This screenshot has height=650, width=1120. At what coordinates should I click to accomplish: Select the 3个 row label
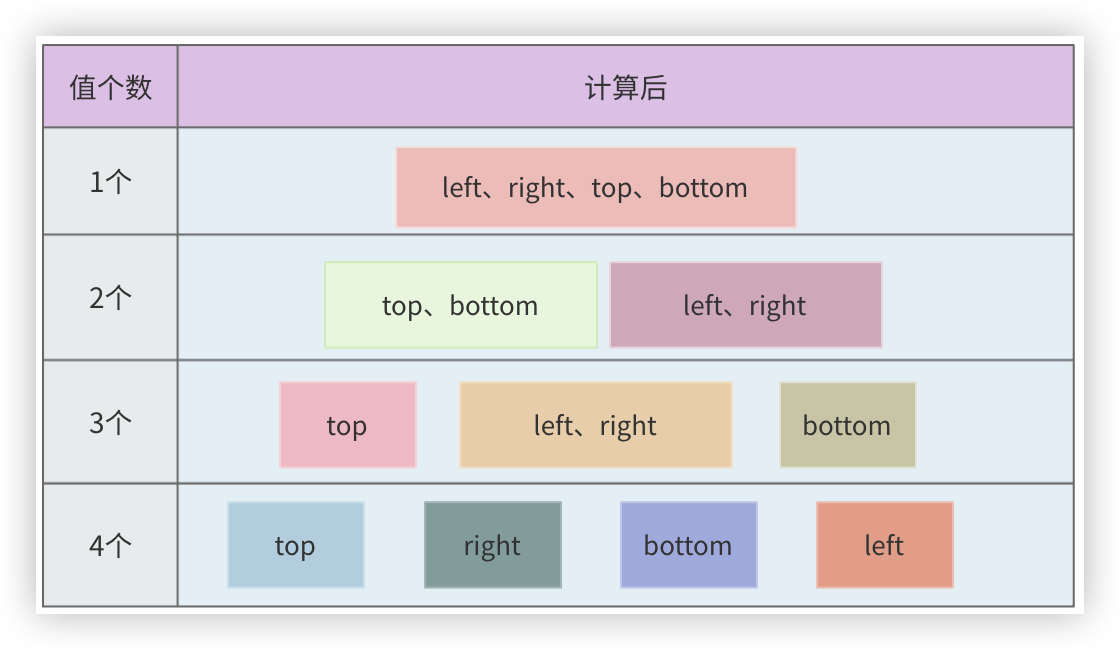[110, 422]
